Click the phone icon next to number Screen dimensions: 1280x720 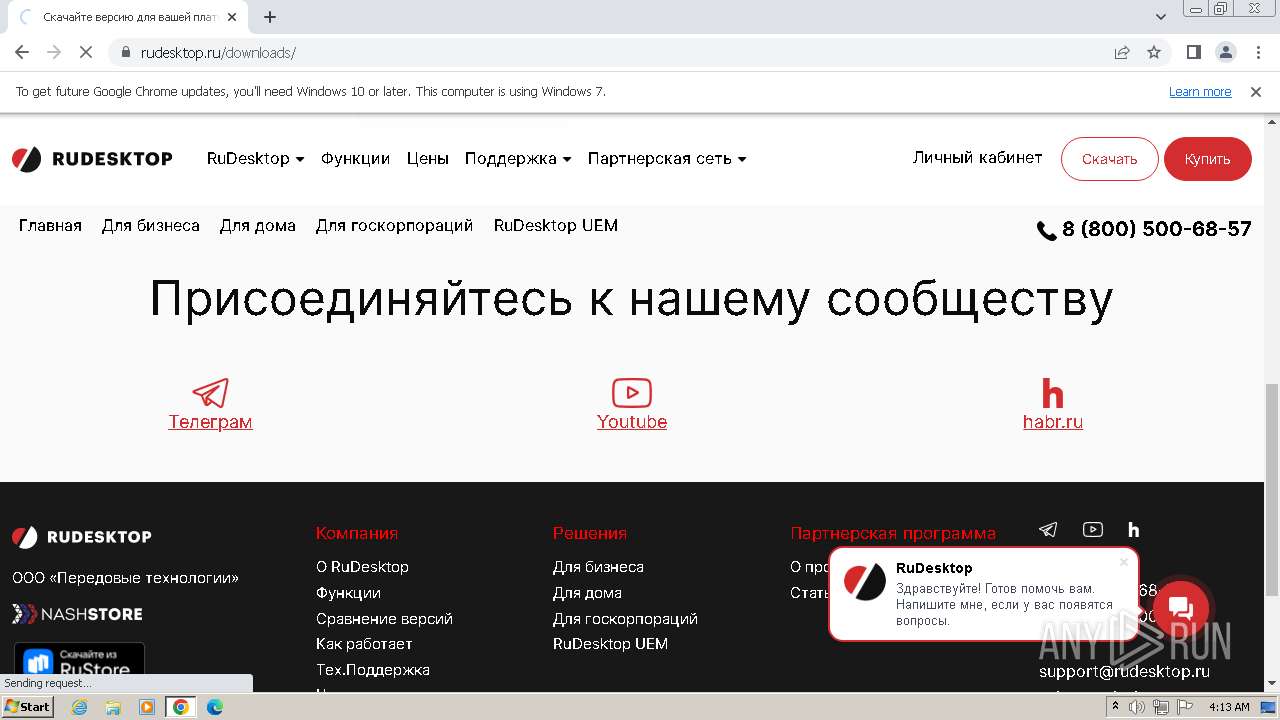[1047, 231]
